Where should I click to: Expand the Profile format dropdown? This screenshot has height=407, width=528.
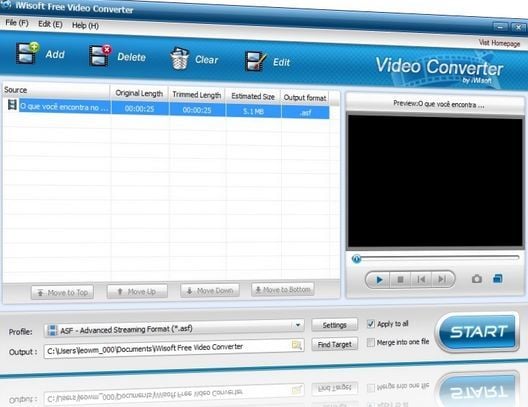[x=298, y=325]
